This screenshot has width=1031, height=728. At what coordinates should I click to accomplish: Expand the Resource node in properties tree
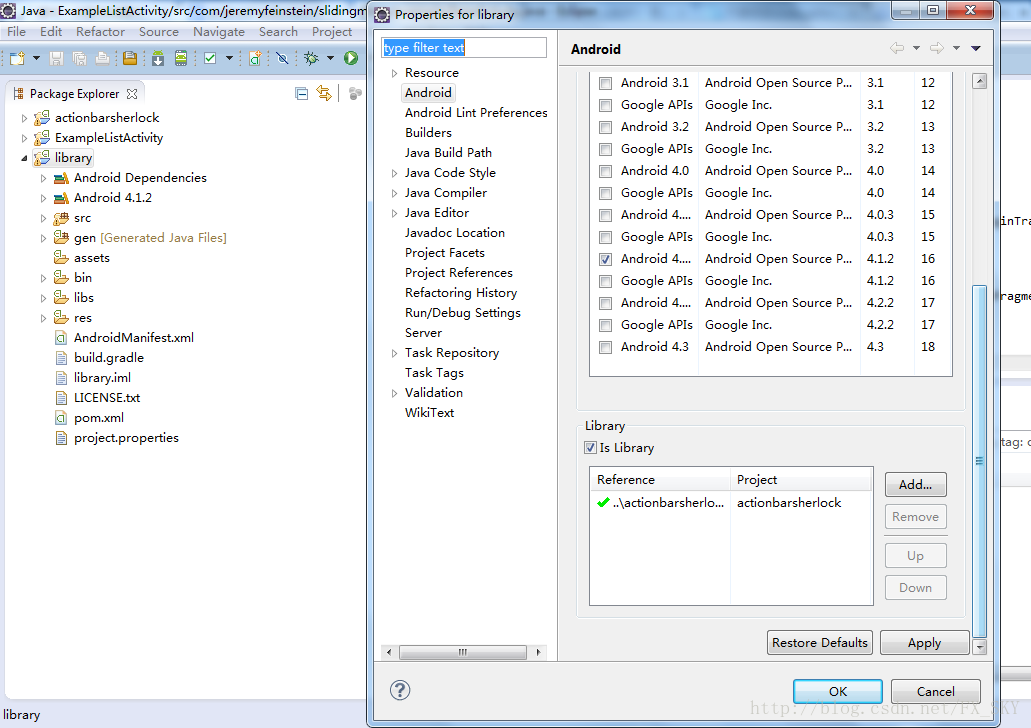pos(394,73)
